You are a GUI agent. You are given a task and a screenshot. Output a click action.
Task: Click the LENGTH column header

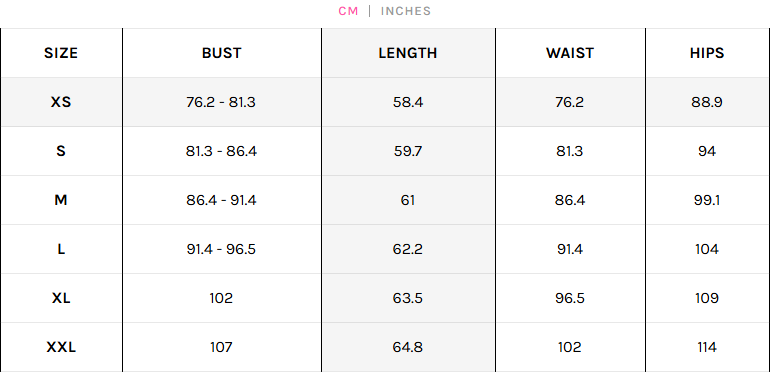[x=408, y=53]
